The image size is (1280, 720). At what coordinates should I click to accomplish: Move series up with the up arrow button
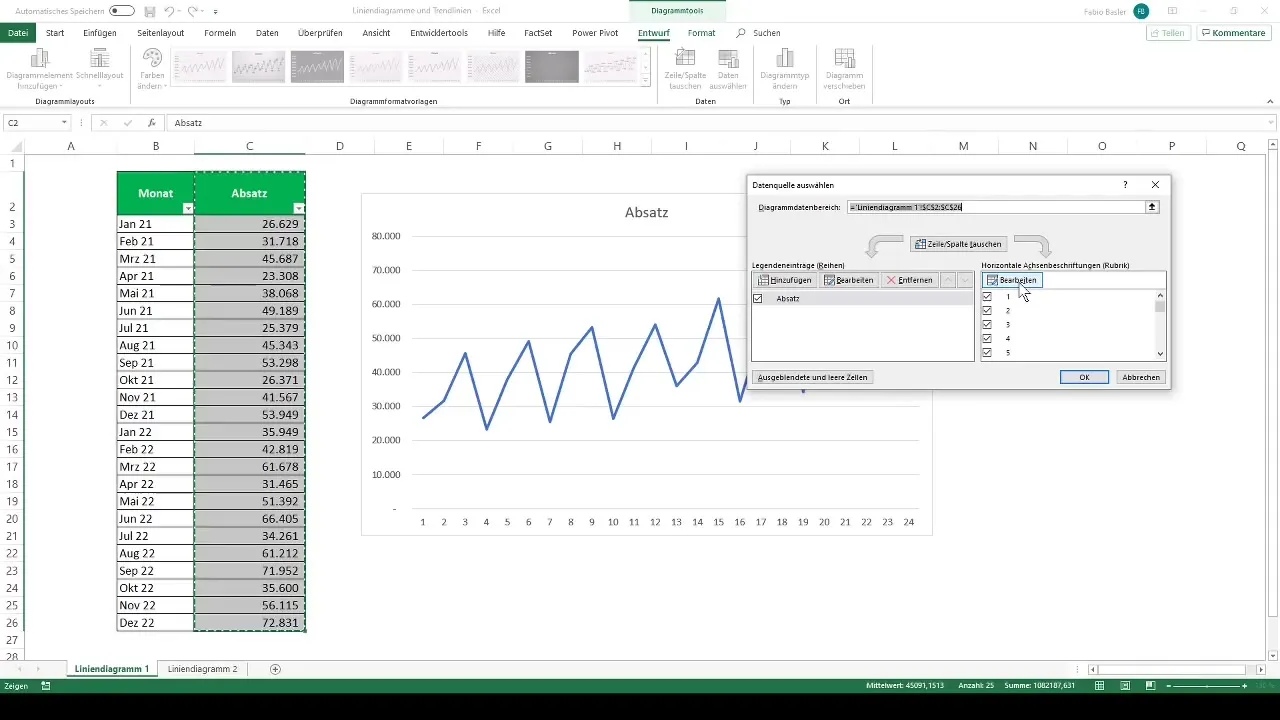[x=948, y=280]
